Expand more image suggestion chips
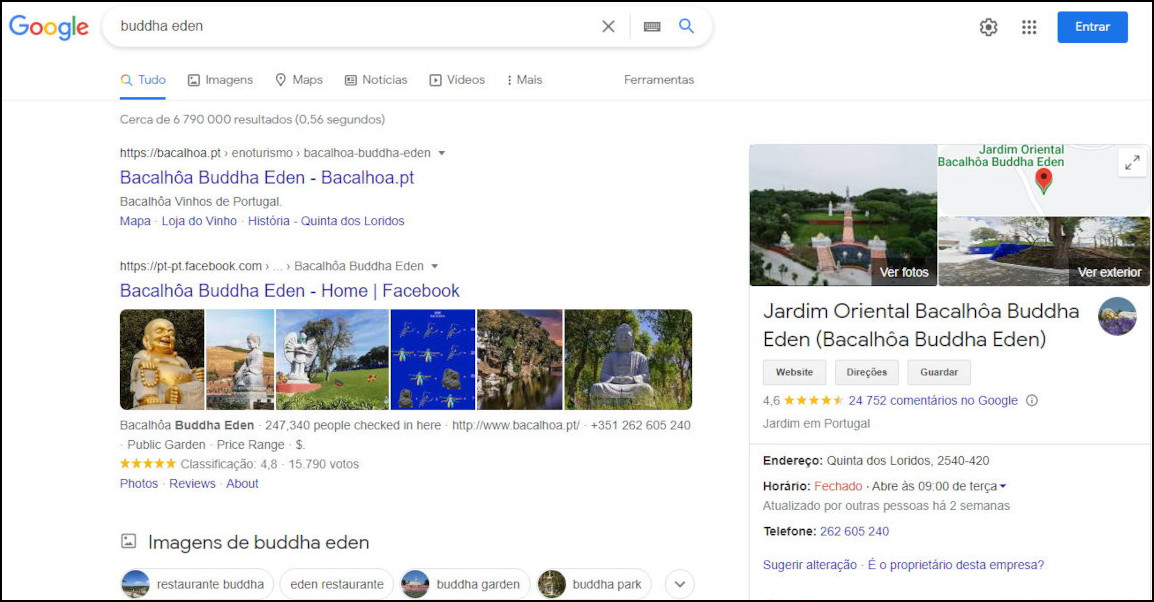Screen dimensions: 1154x602 point(679,584)
